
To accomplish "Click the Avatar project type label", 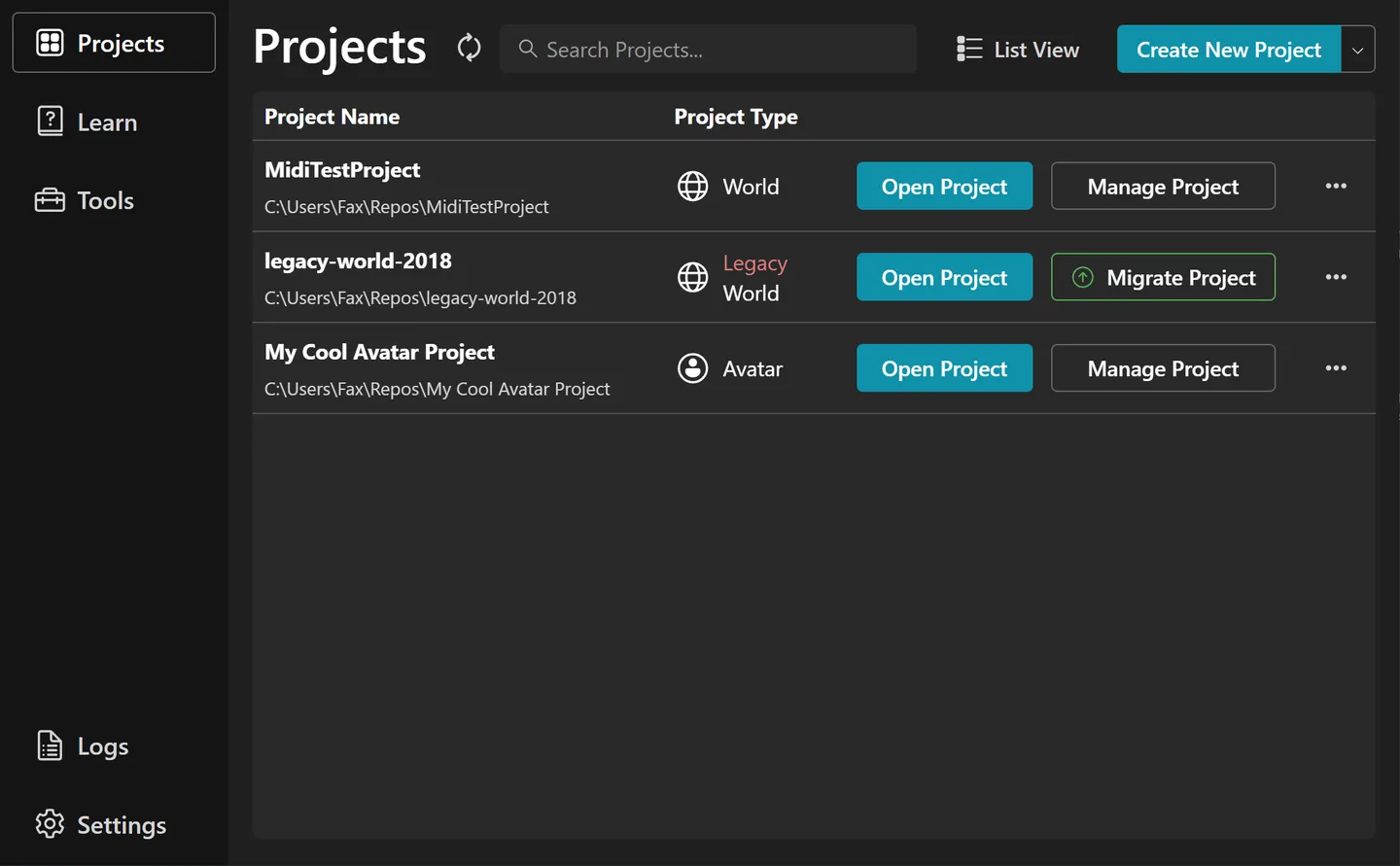I will (x=752, y=369).
